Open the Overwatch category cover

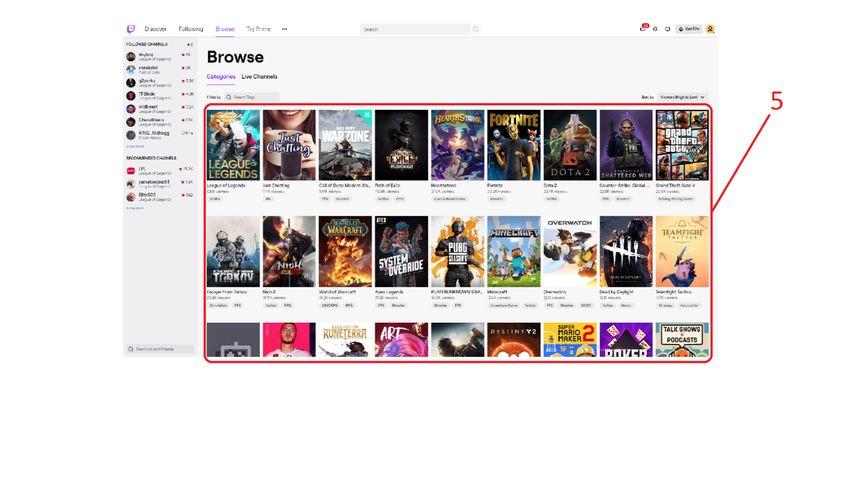[x=570, y=252]
